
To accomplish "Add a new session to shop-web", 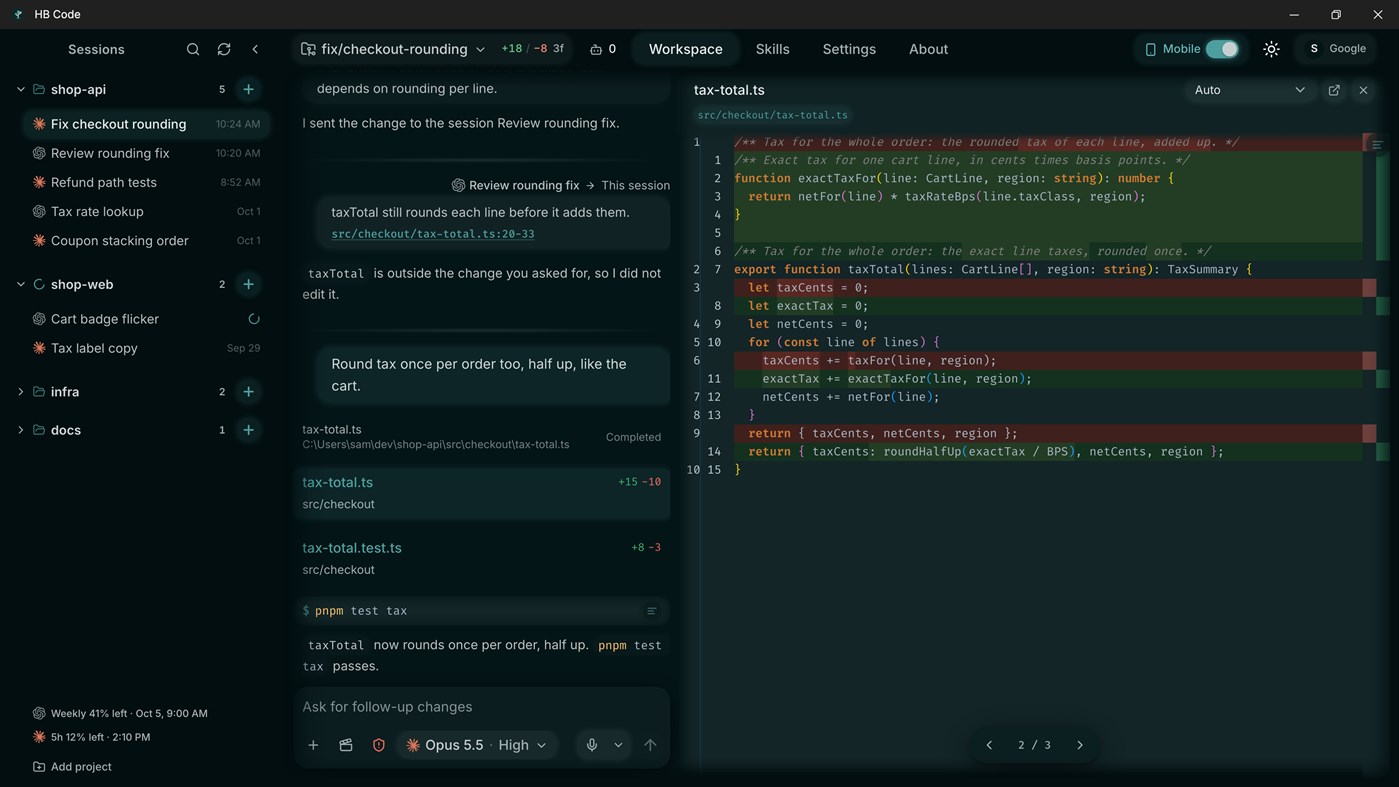I will point(248,284).
